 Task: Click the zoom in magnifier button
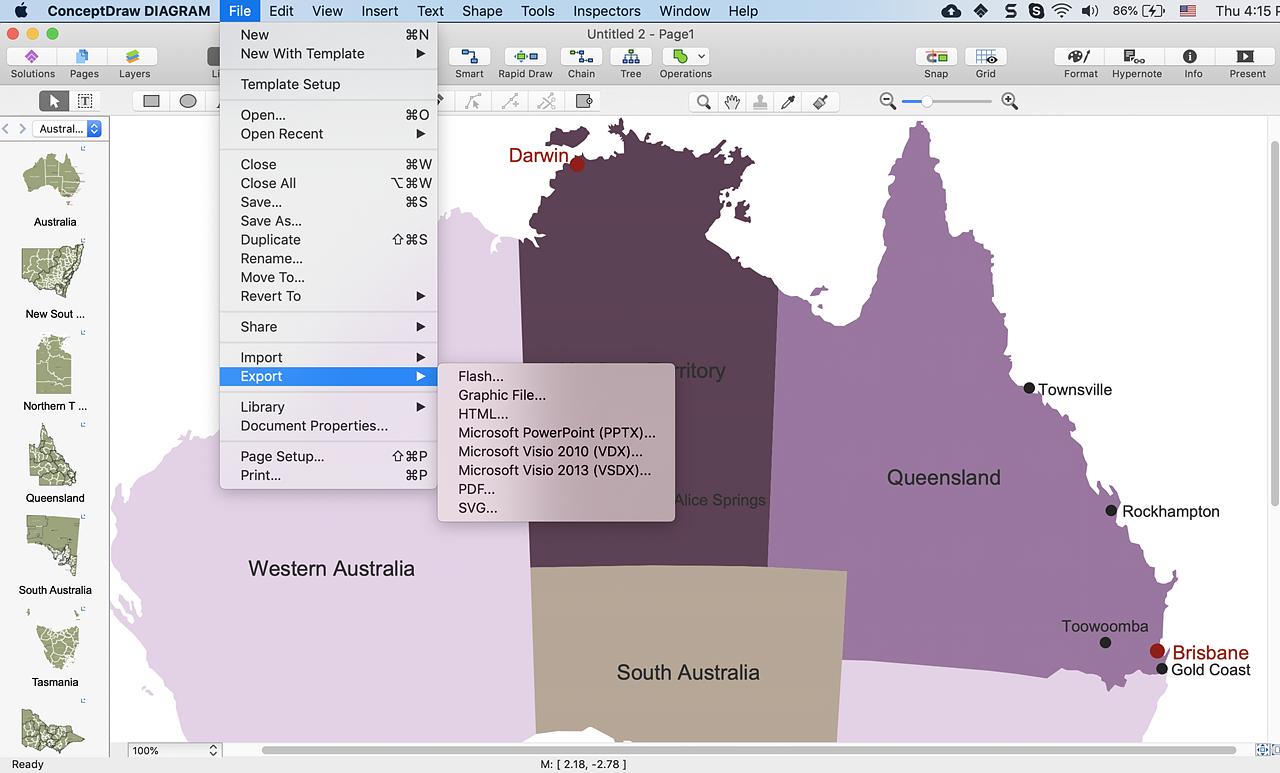tap(1010, 101)
